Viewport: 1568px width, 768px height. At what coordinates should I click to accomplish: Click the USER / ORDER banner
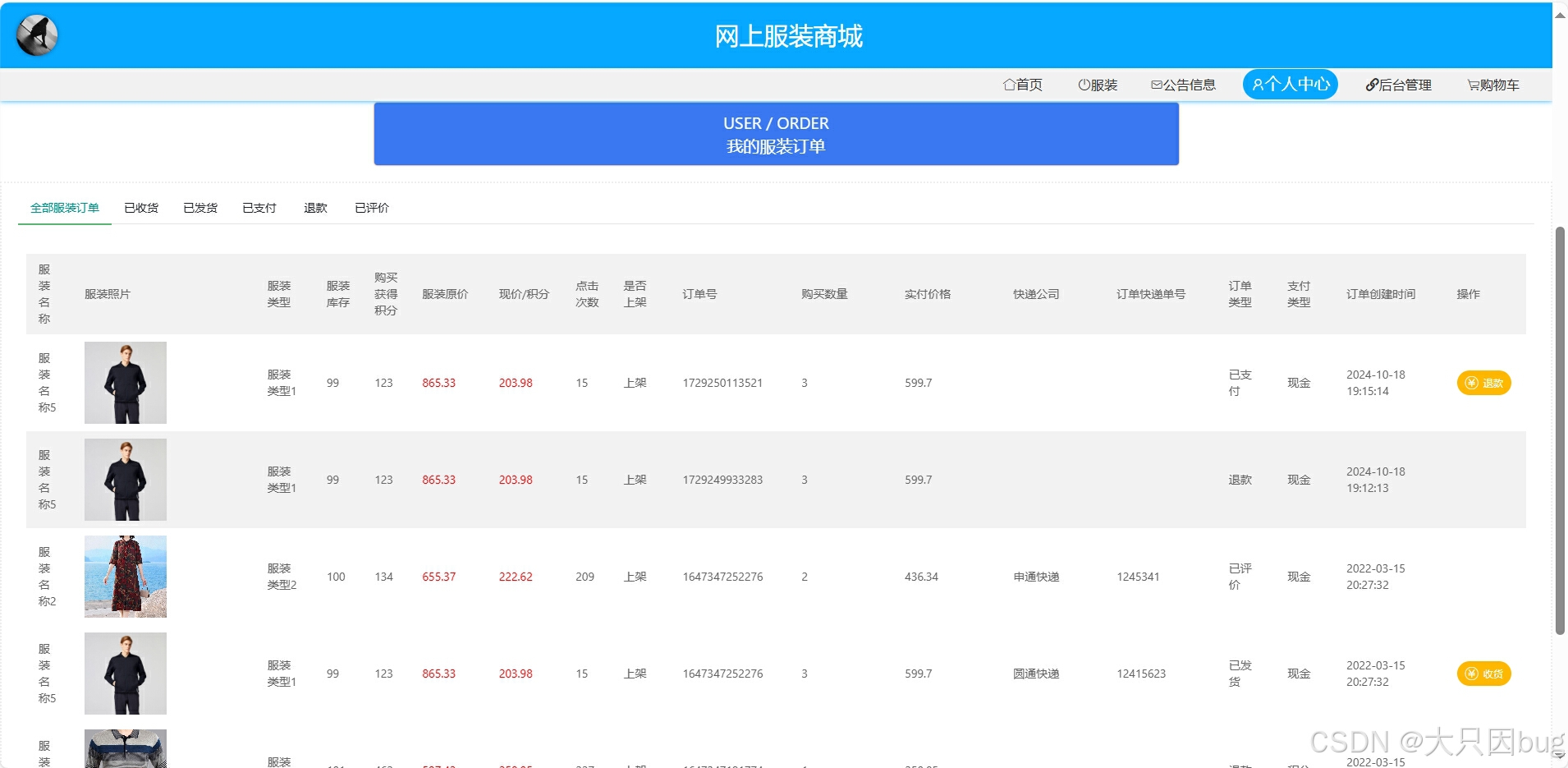click(x=776, y=134)
